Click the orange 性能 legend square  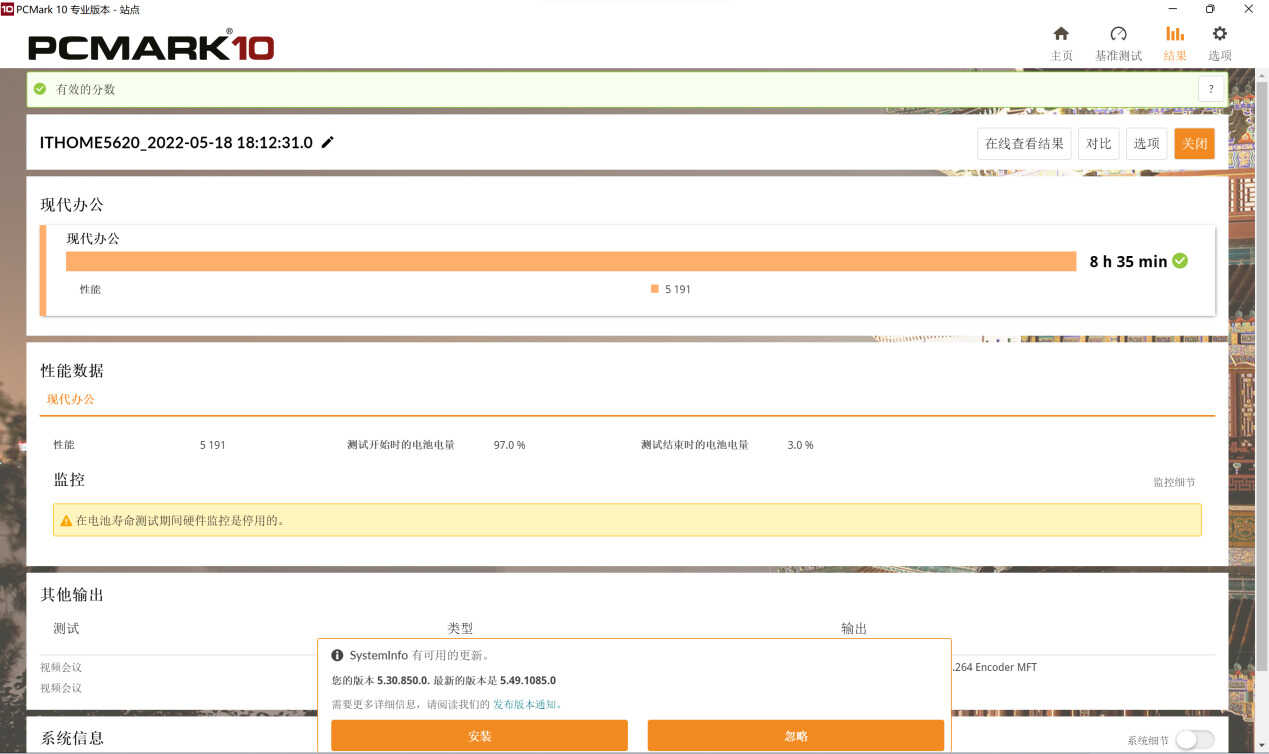tap(655, 289)
